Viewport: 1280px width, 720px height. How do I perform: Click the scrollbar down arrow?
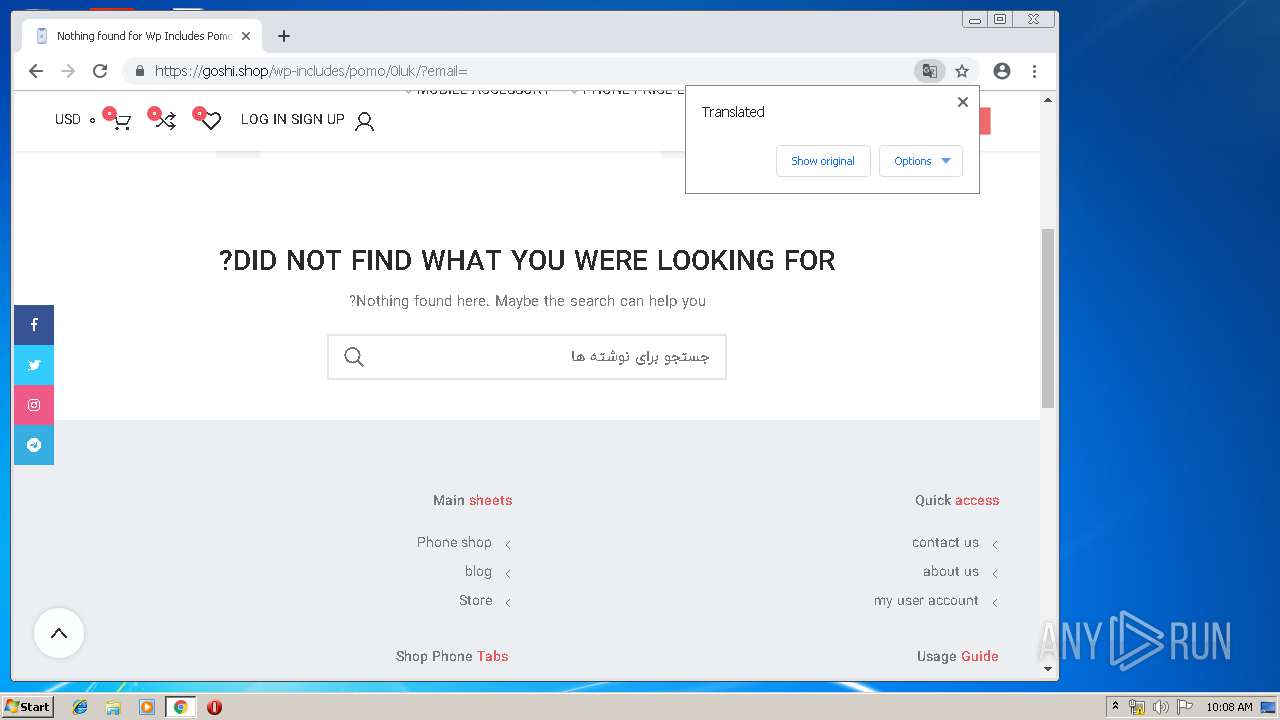(1048, 669)
